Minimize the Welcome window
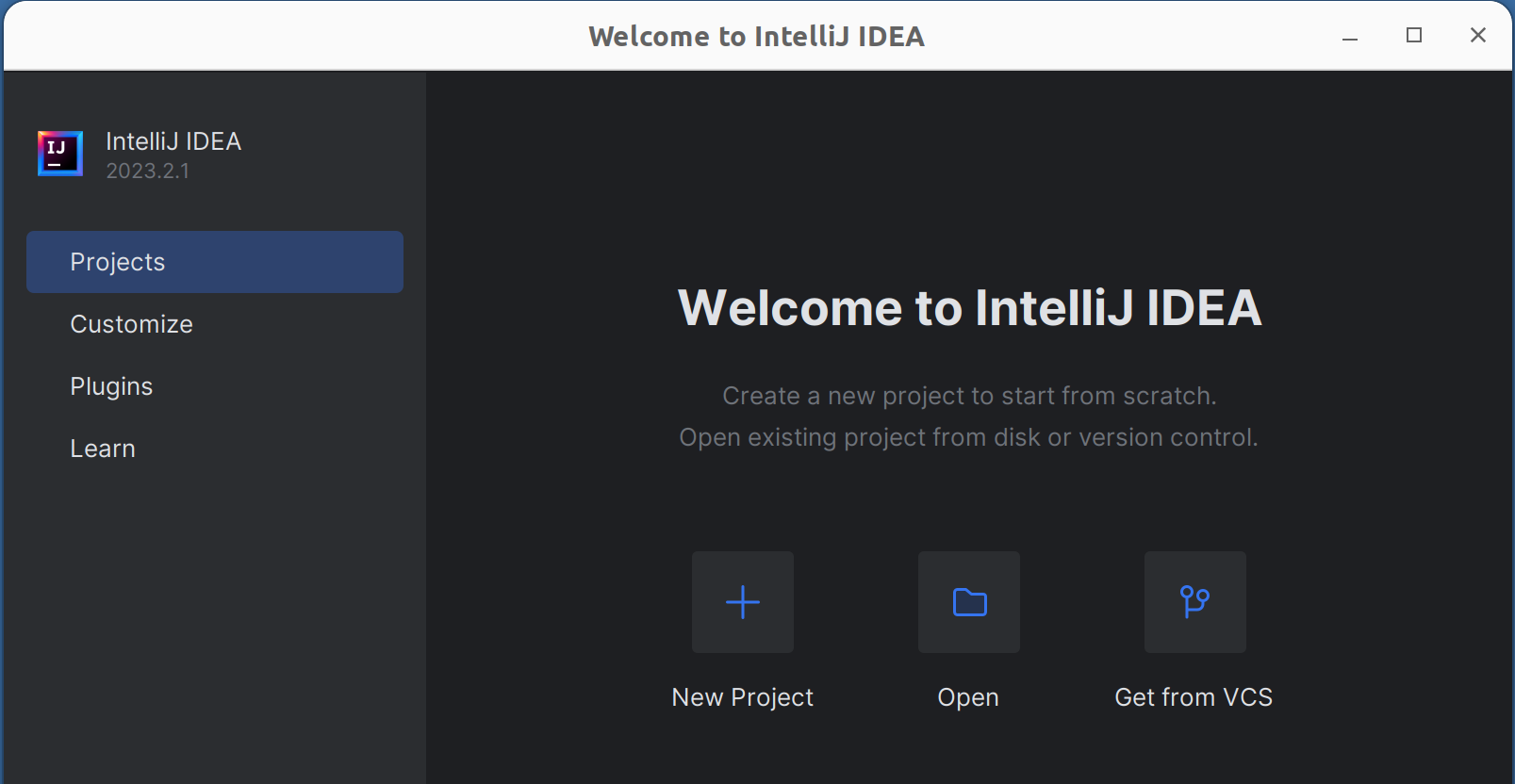 (x=1350, y=36)
